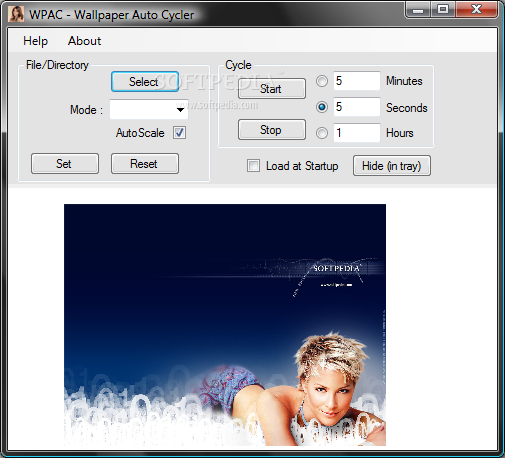Click the WPAC title bar app icon
505x458 pixels.
tap(16, 14)
